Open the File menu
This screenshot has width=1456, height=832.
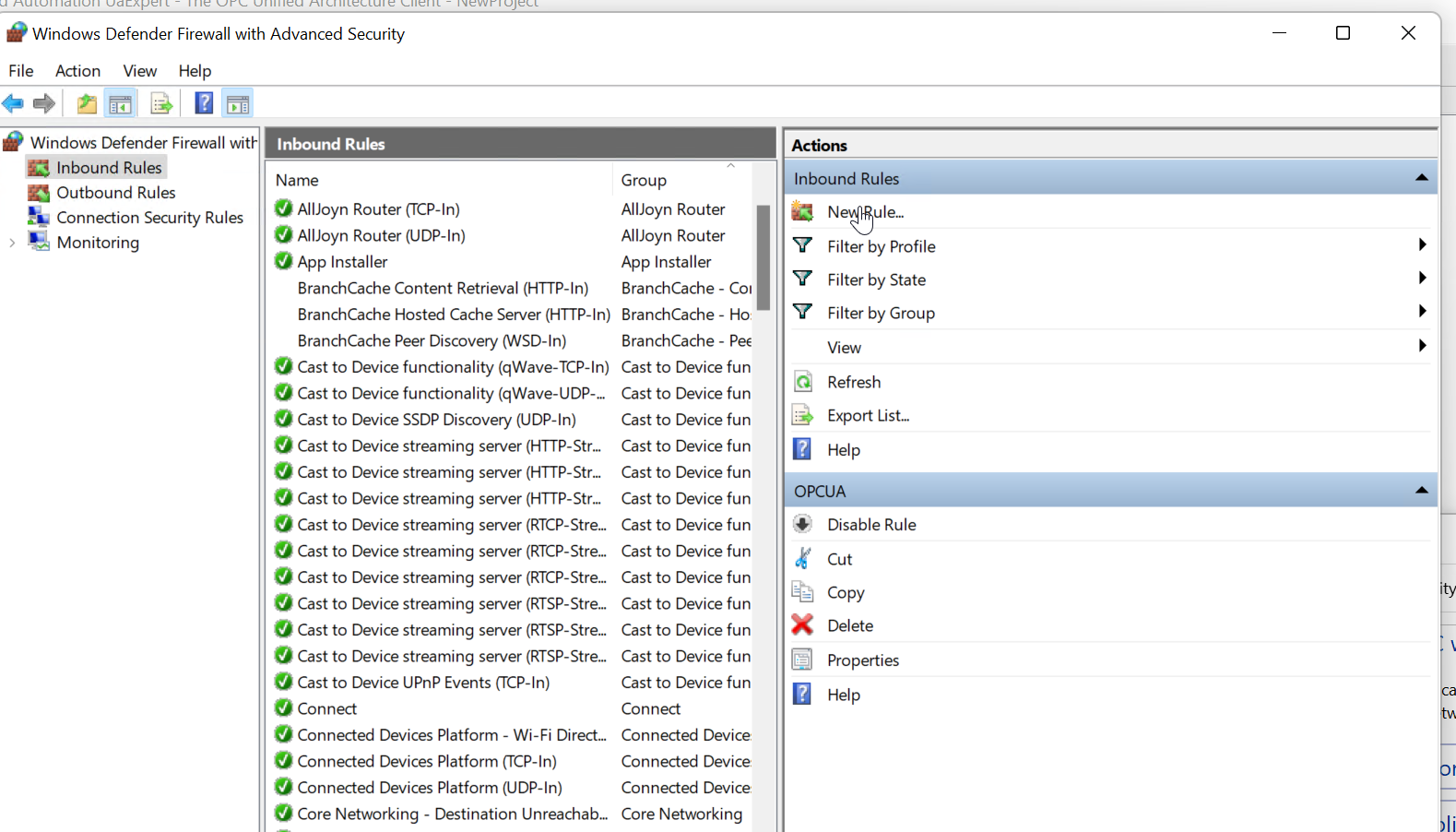pos(20,71)
